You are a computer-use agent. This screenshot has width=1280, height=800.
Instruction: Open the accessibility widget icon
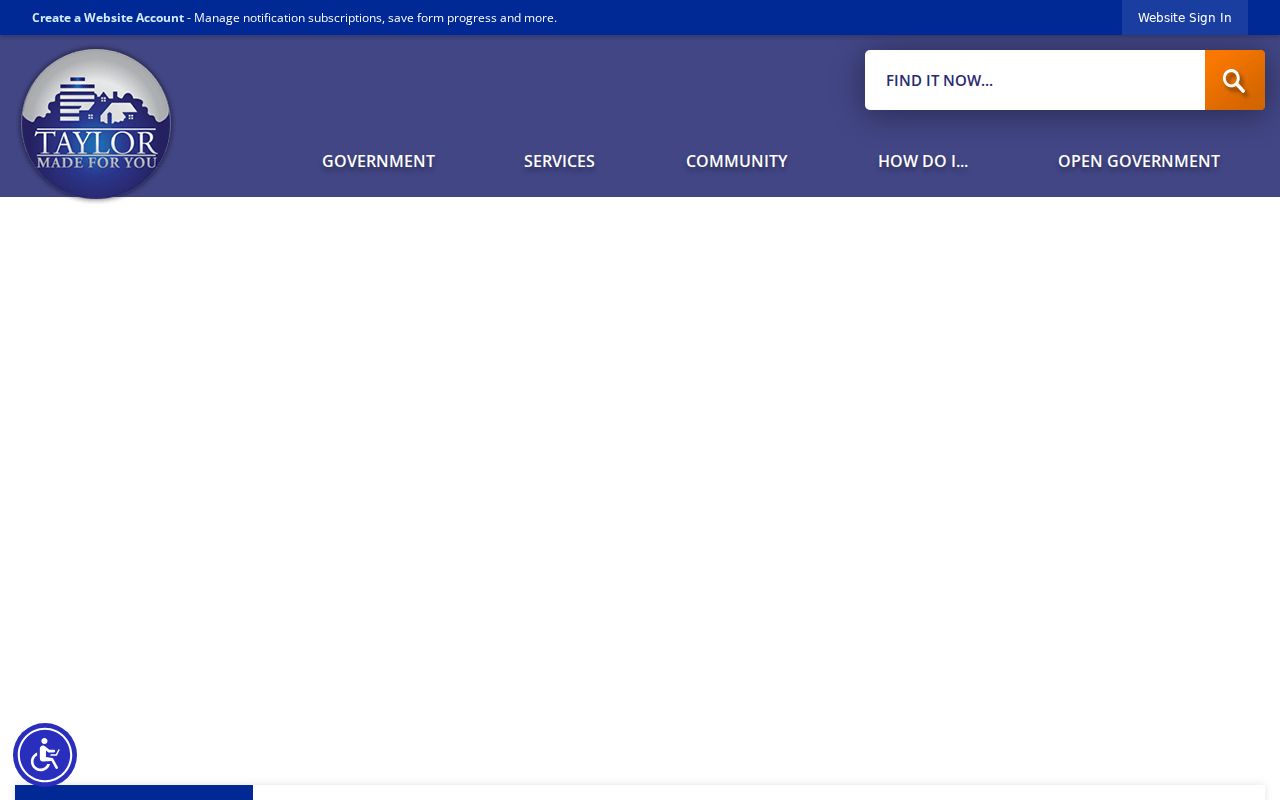point(45,755)
